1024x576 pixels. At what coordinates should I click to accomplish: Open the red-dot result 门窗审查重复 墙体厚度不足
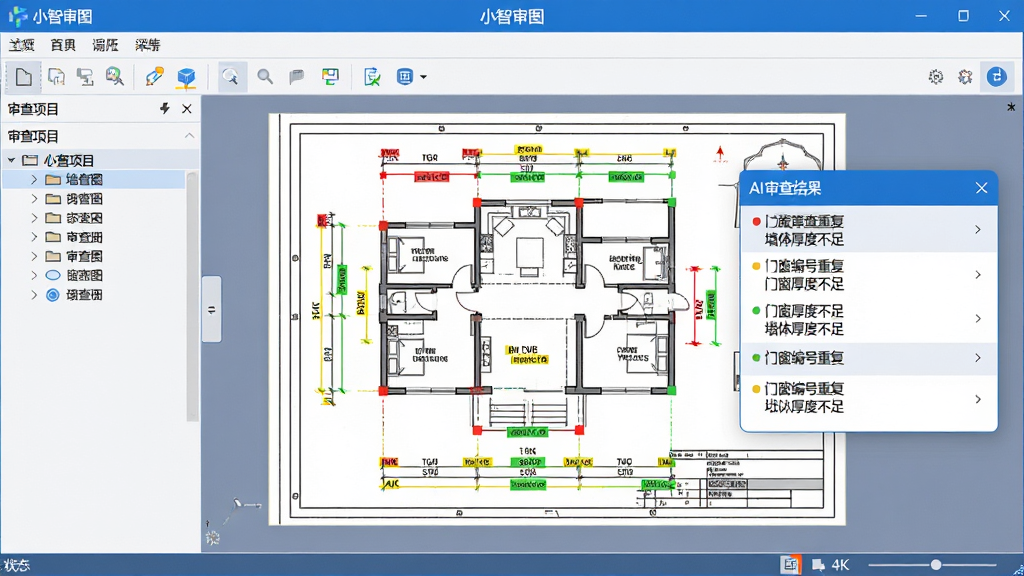click(x=869, y=230)
